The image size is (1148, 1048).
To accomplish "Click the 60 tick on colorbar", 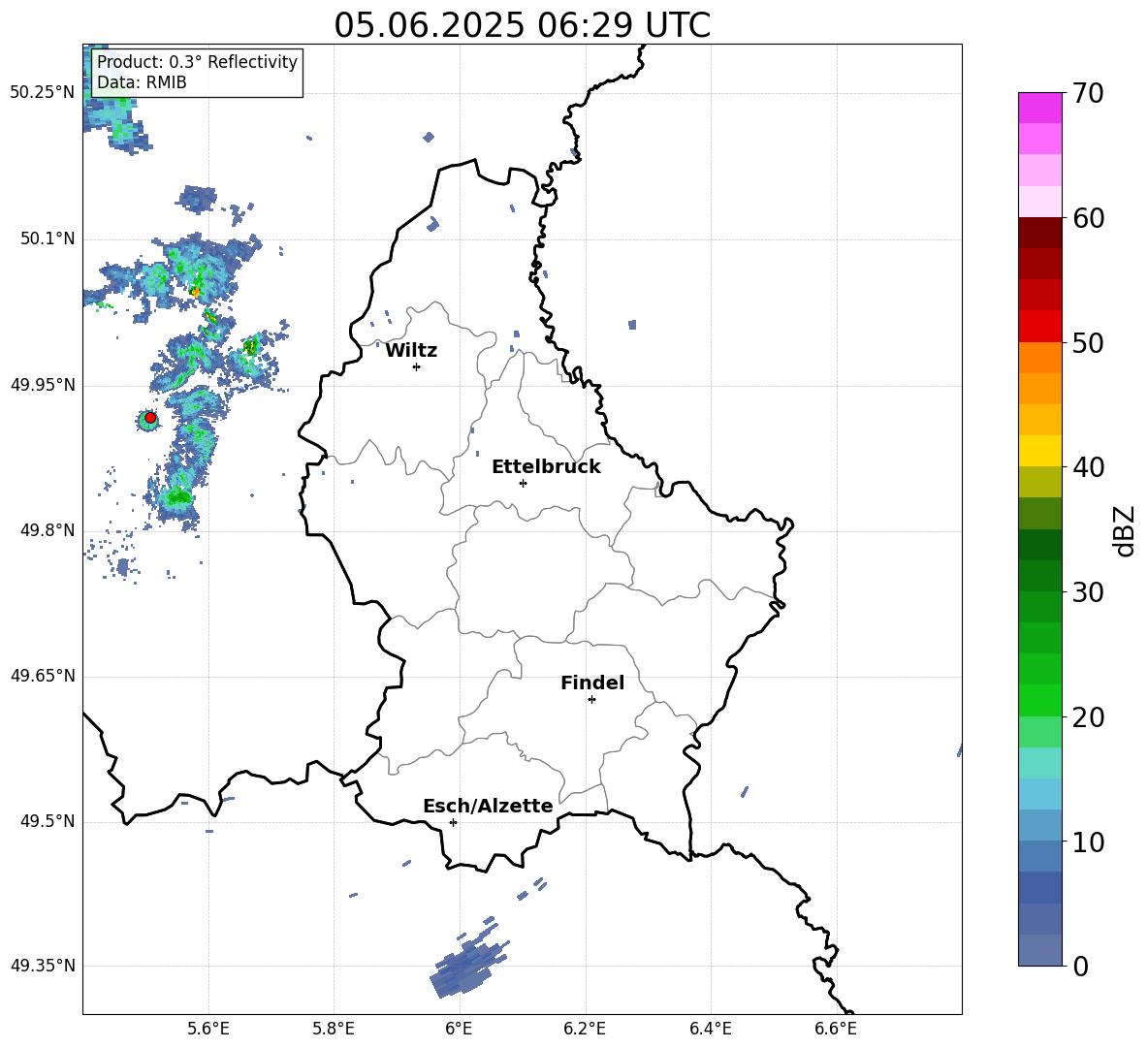I will pos(1087,218).
